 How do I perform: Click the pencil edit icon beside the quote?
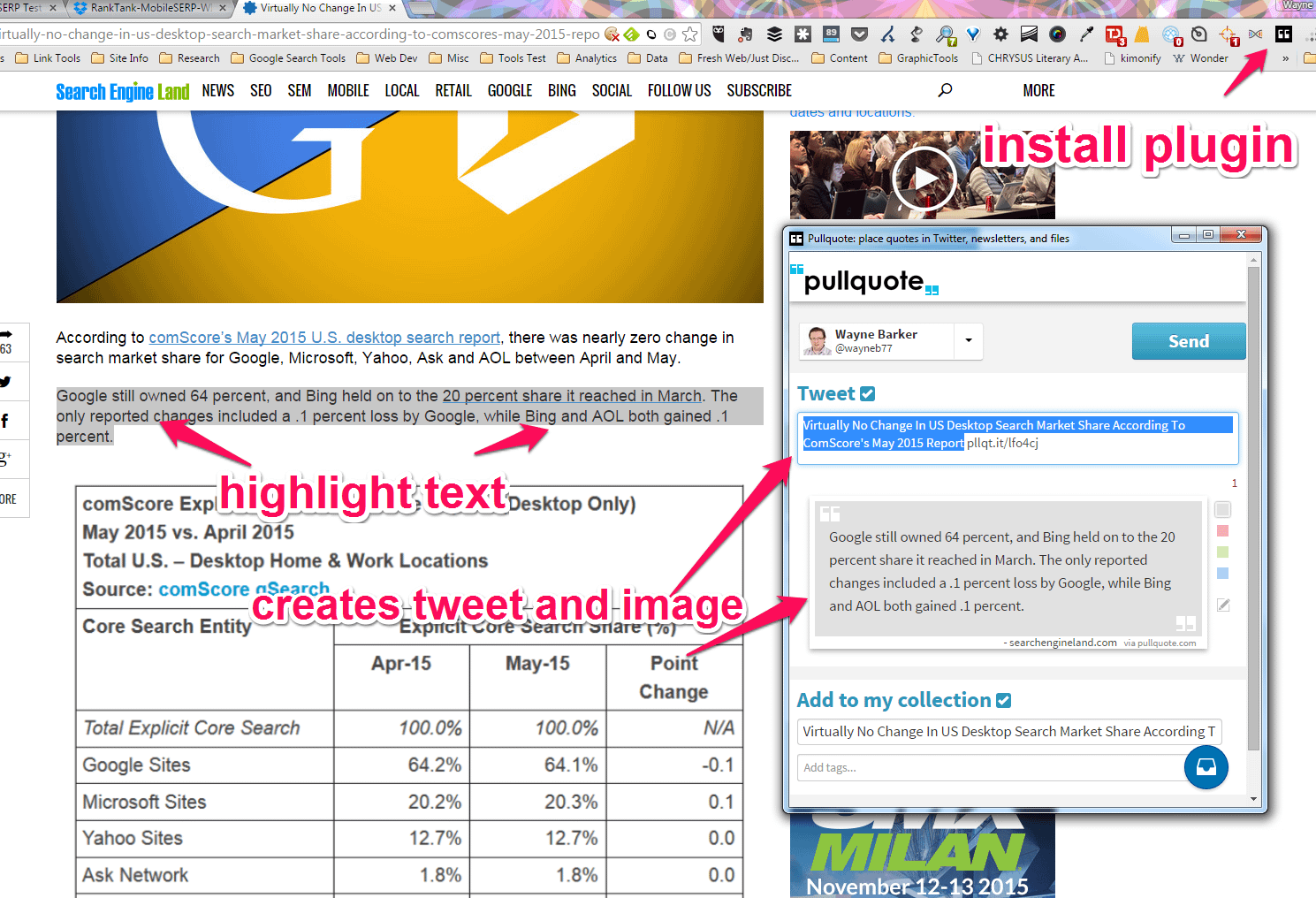[x=1223, y=605]
